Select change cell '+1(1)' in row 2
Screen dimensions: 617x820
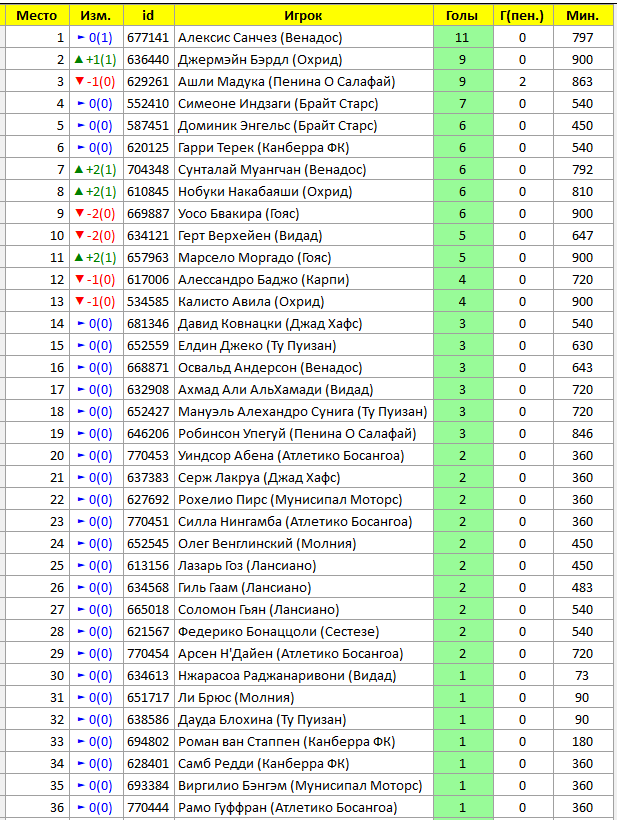pyautogui.click(x=96, y=60)
